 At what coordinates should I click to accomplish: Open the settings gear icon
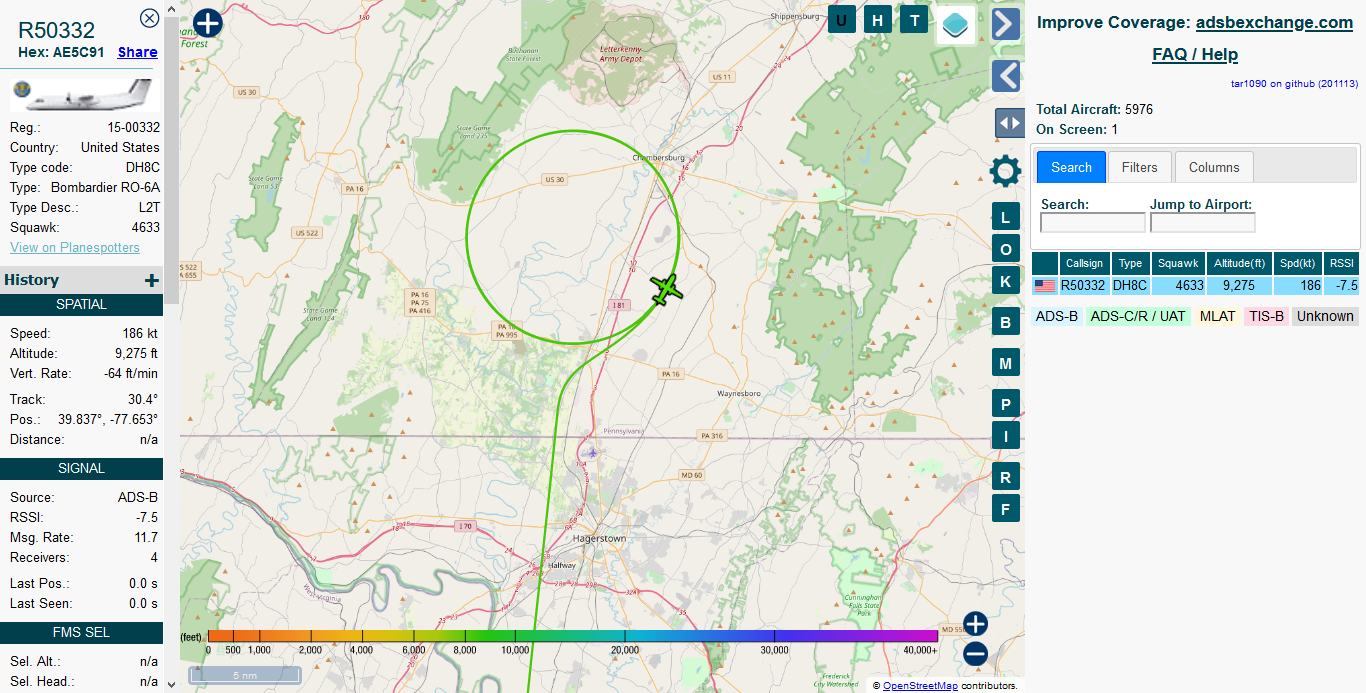tap(1005, 171)
